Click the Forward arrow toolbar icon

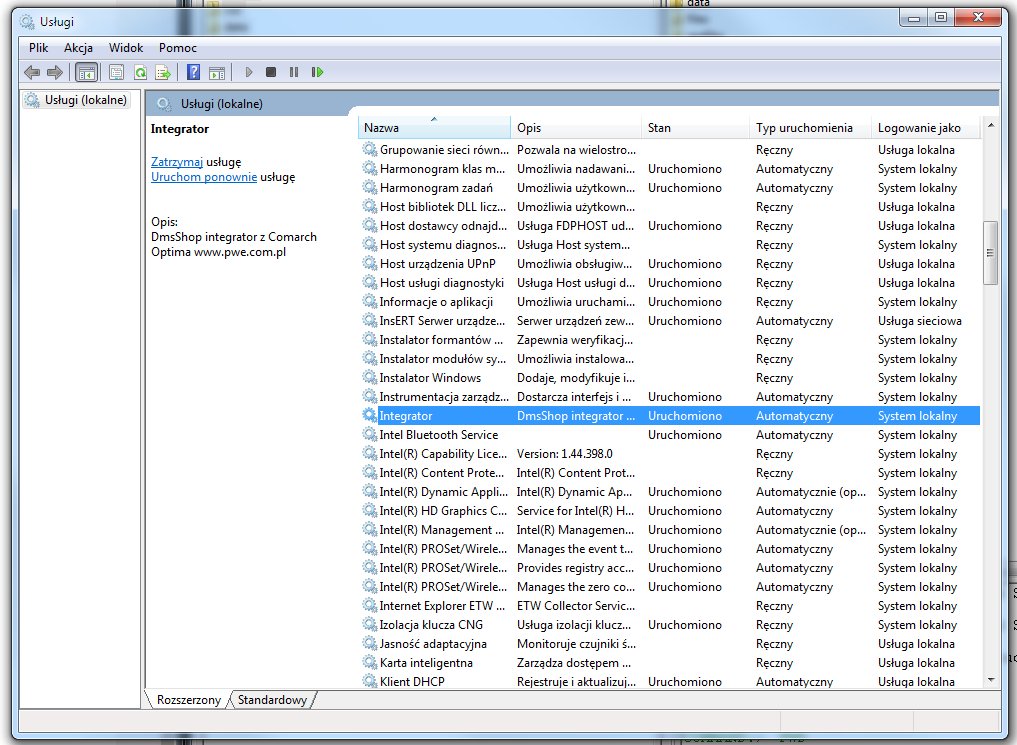(55, 72)
